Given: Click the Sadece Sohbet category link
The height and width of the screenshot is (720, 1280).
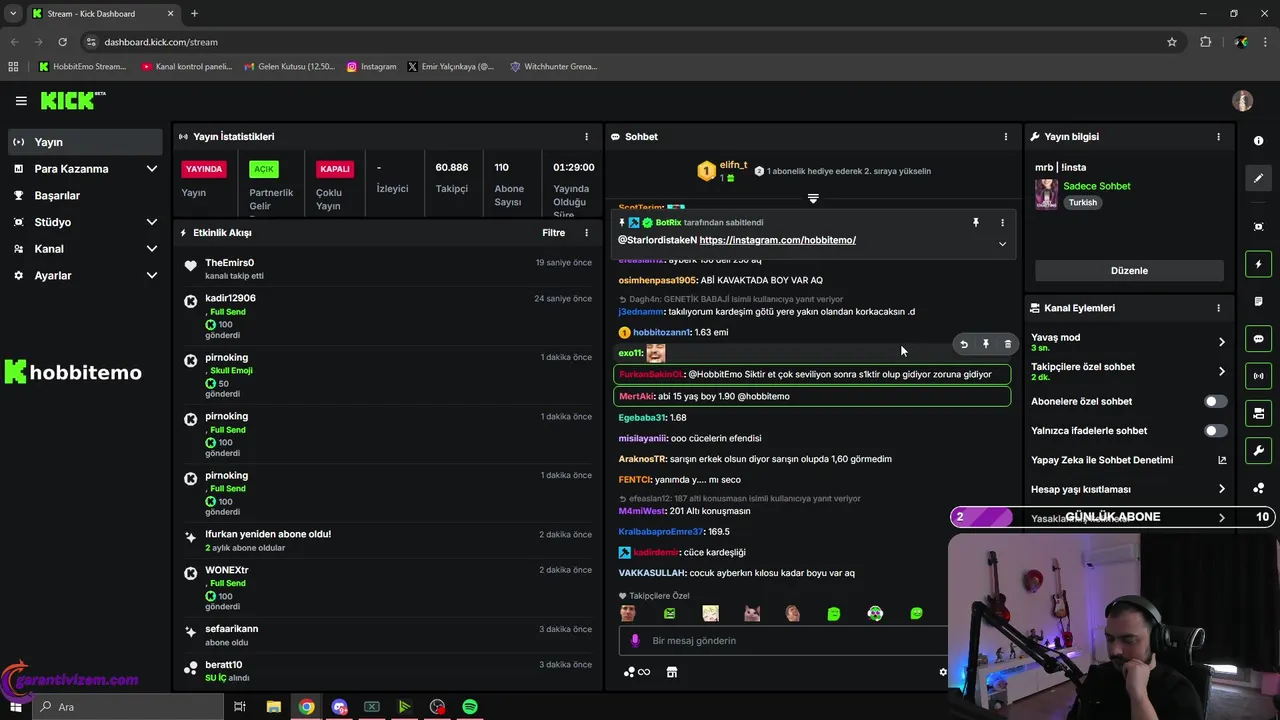Looking at the screenshot, I should tap(1097, 186).
